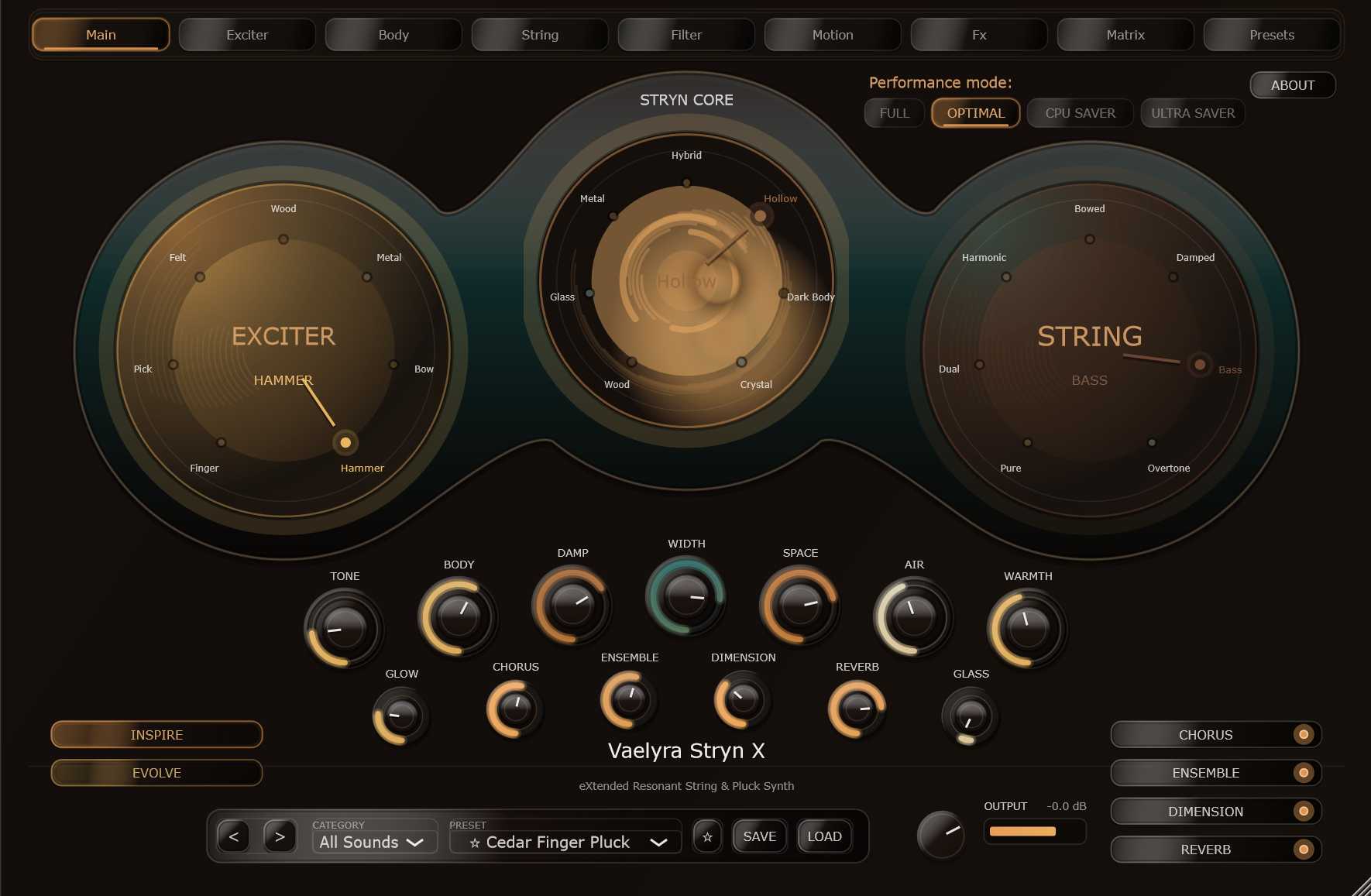Image resolution: width=1371 pixels, height=896 pixels.
Task: Click the OUTPUT level meter bar
Action: [x=1035, y=832]
